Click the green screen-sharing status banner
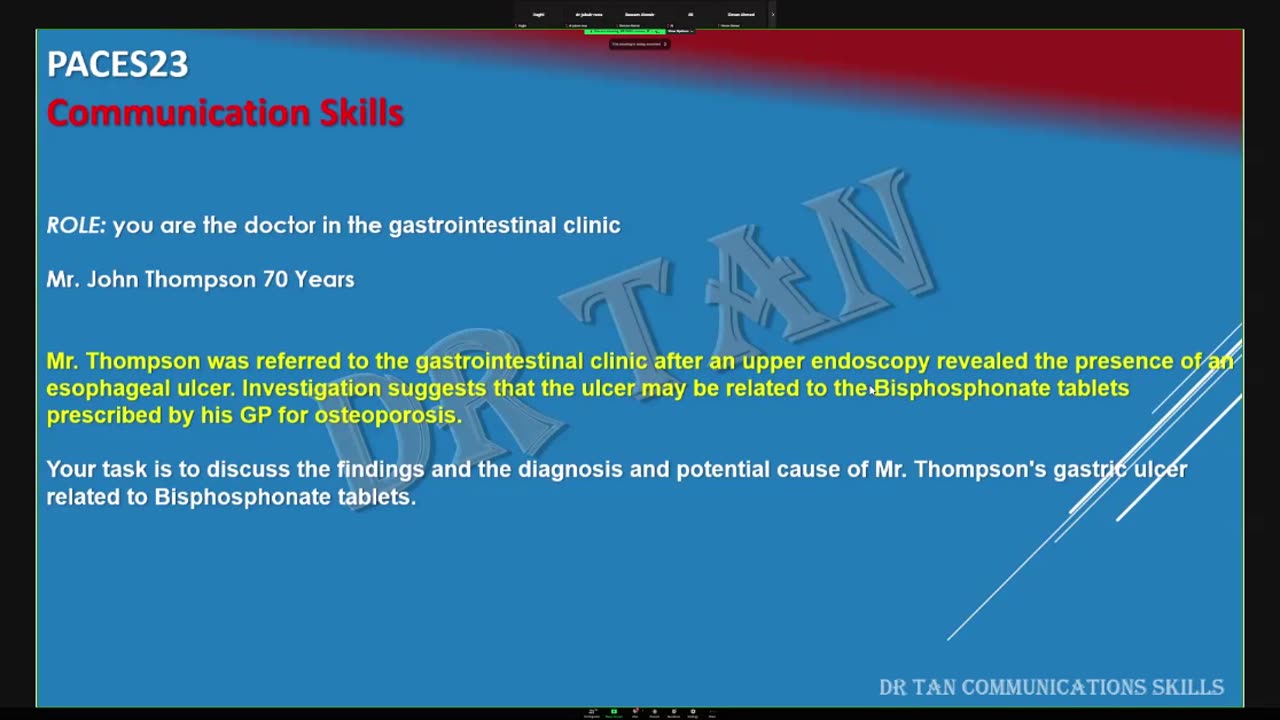The image size is (1280, 720). click(x=625, y=31)
